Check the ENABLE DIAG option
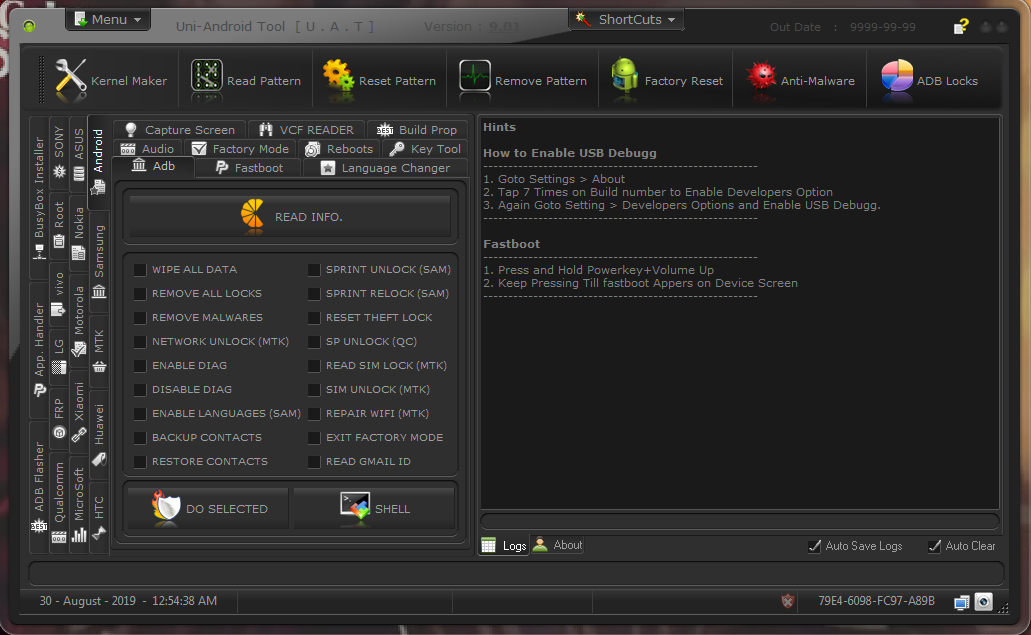 (x=139, y=365)
